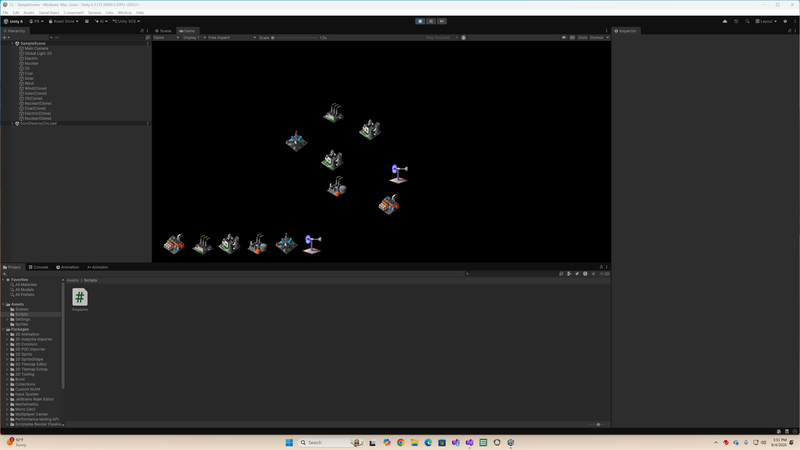Advance one frame with the Step button
Image resolution: width=800 pixels, height=450 pixels.
[x=442, y=21]
